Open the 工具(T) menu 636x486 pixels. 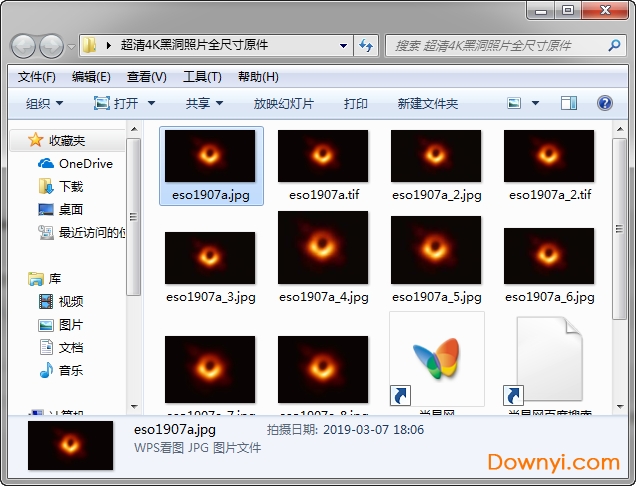[201, 77]
